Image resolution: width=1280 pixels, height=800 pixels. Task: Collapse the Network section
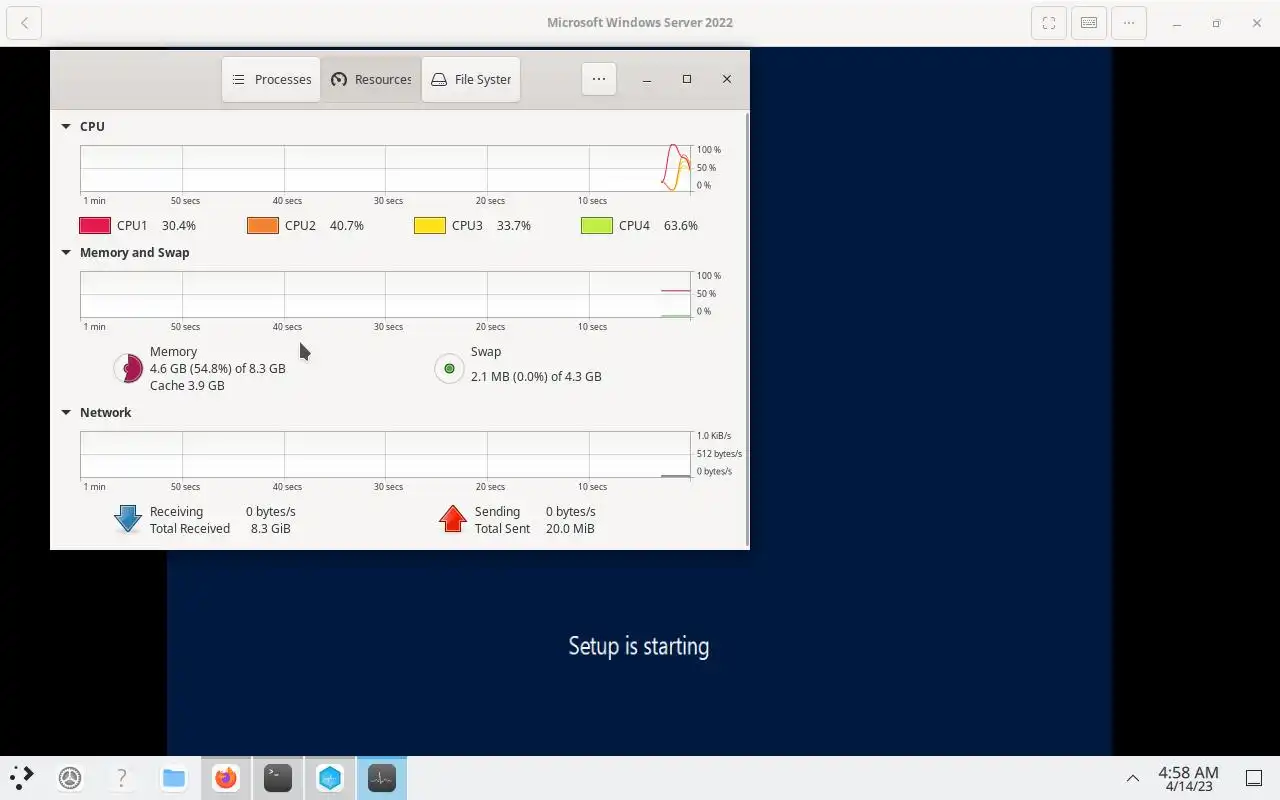coord(66,413)
